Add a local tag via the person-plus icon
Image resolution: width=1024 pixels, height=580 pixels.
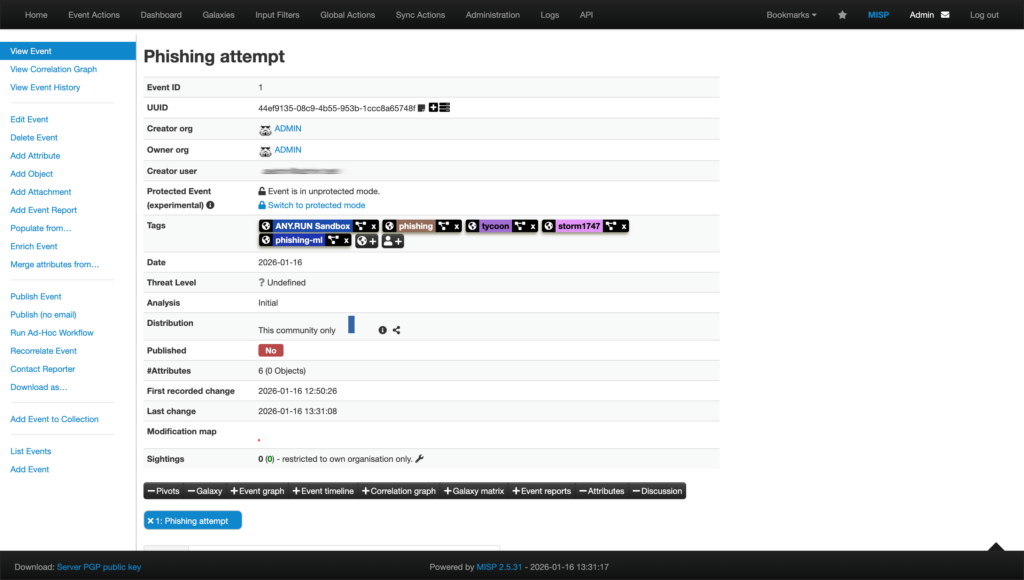(391, 241)
